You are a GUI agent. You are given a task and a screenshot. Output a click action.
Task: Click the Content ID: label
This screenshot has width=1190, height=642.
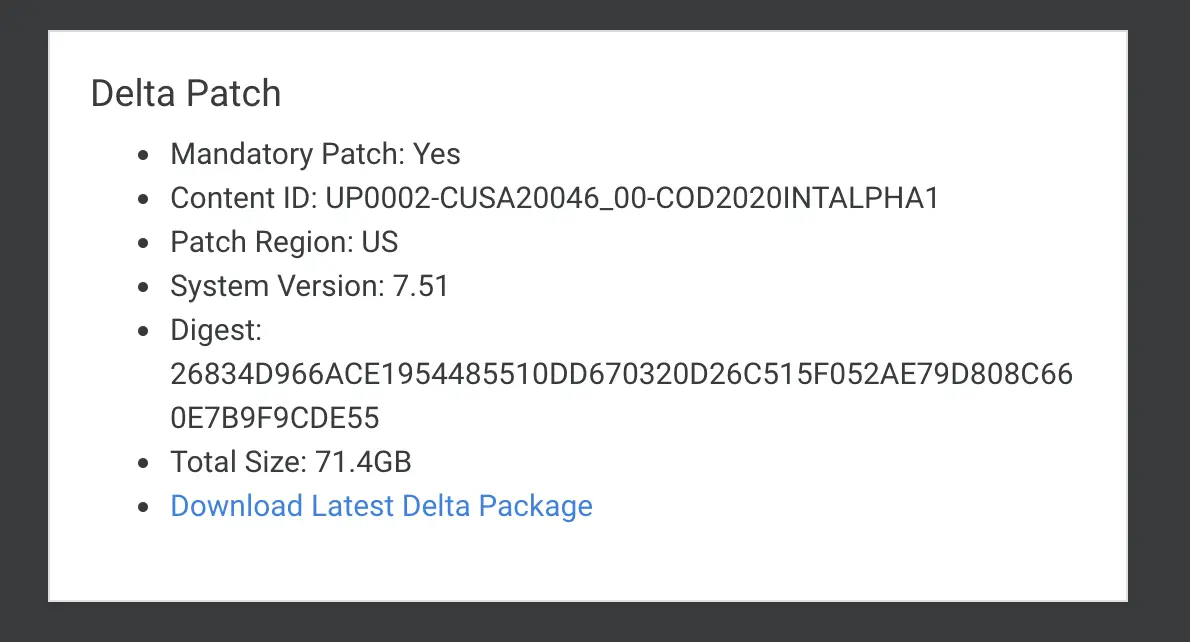point(244,198)
